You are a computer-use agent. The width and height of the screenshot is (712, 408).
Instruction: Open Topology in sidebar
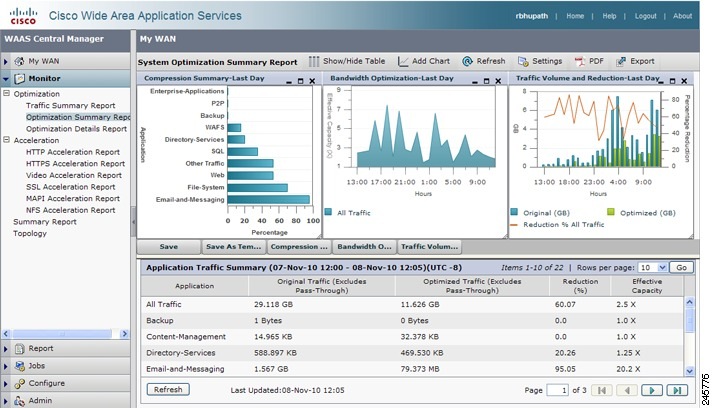coord(30,233)
